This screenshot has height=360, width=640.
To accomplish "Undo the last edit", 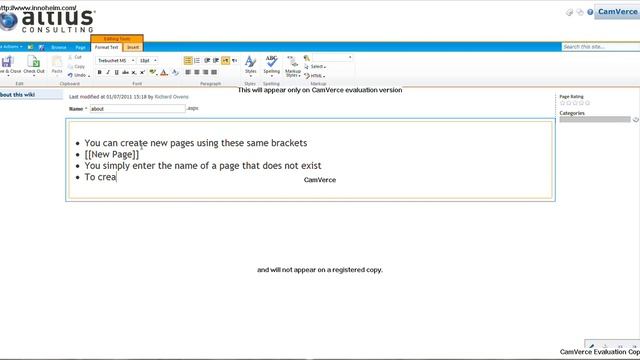I will (x=78, y=75).
